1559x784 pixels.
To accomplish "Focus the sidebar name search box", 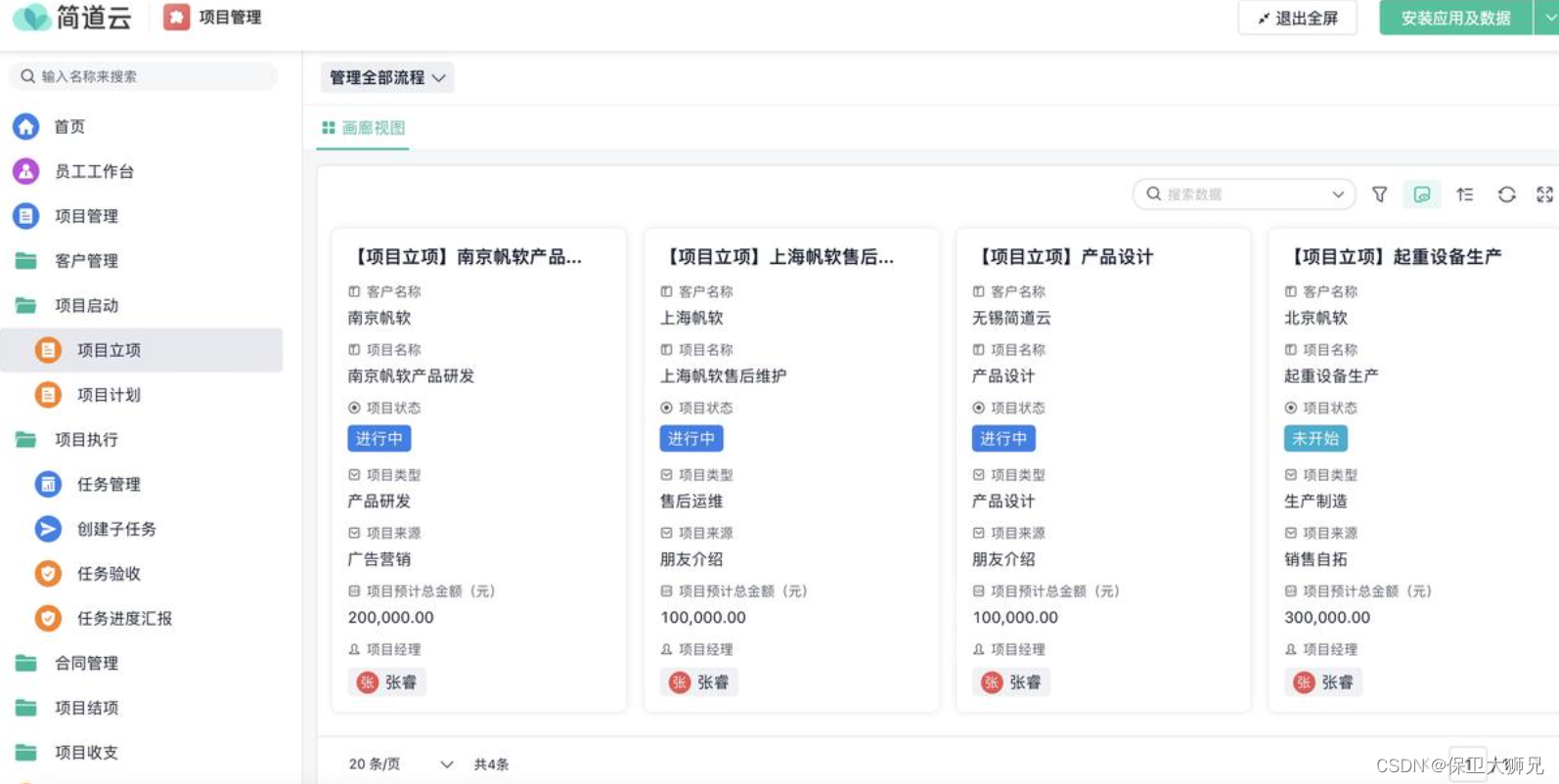I will [144, 76].
